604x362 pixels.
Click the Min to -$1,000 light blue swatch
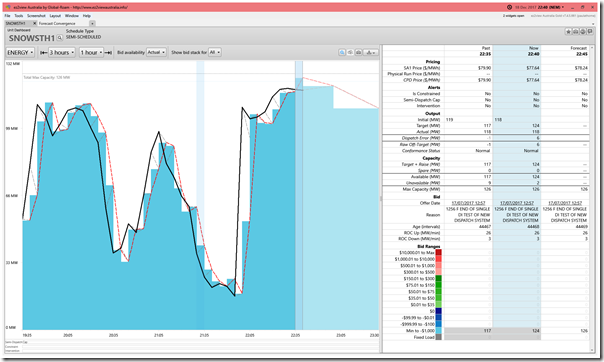[x=438, y=330]
